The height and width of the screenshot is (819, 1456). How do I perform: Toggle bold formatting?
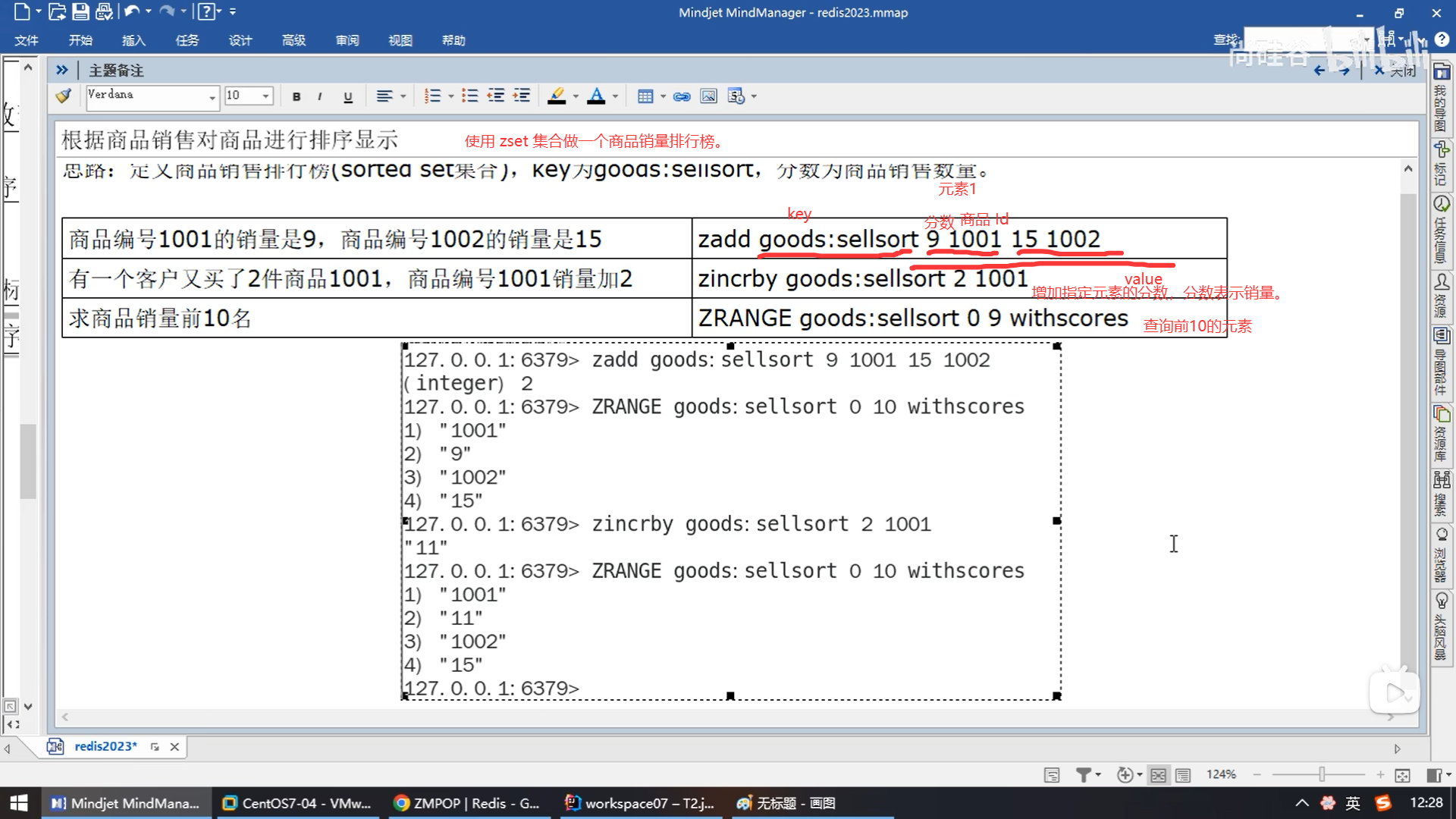[297, 96]
